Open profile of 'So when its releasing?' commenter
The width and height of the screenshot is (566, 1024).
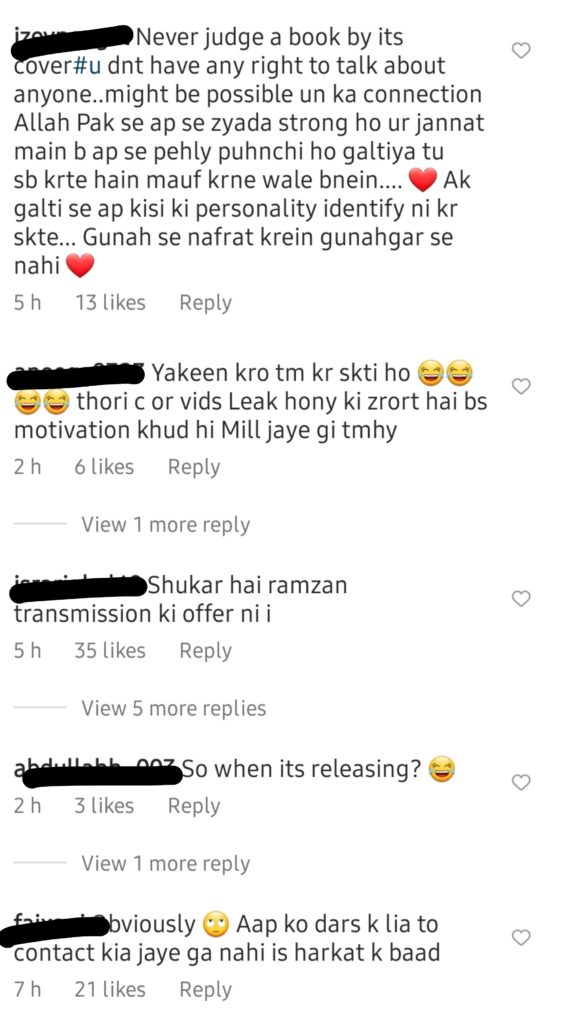click(x=97, y=771)
